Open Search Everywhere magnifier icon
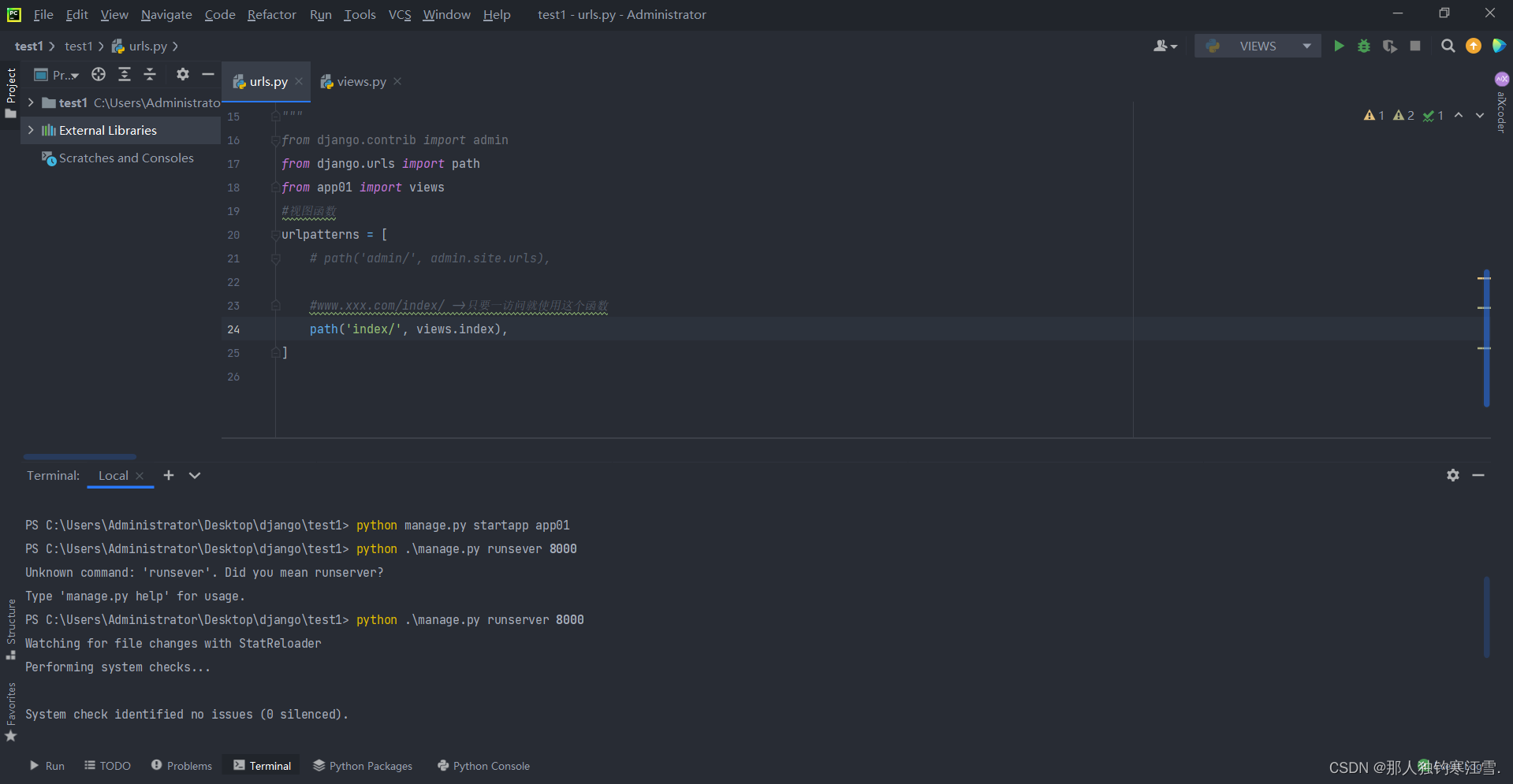This screenshot has width=1513, height=784. coord(1448,46)
